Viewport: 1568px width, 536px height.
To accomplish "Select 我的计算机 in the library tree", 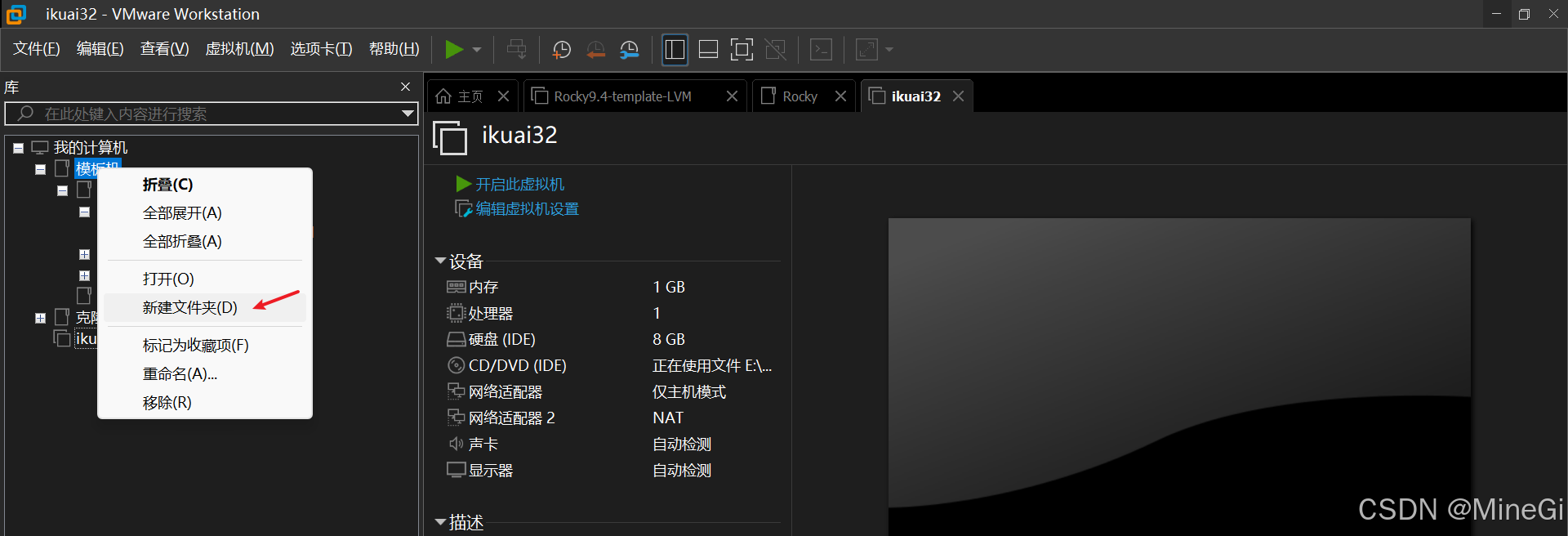I will tap(91, 148).
